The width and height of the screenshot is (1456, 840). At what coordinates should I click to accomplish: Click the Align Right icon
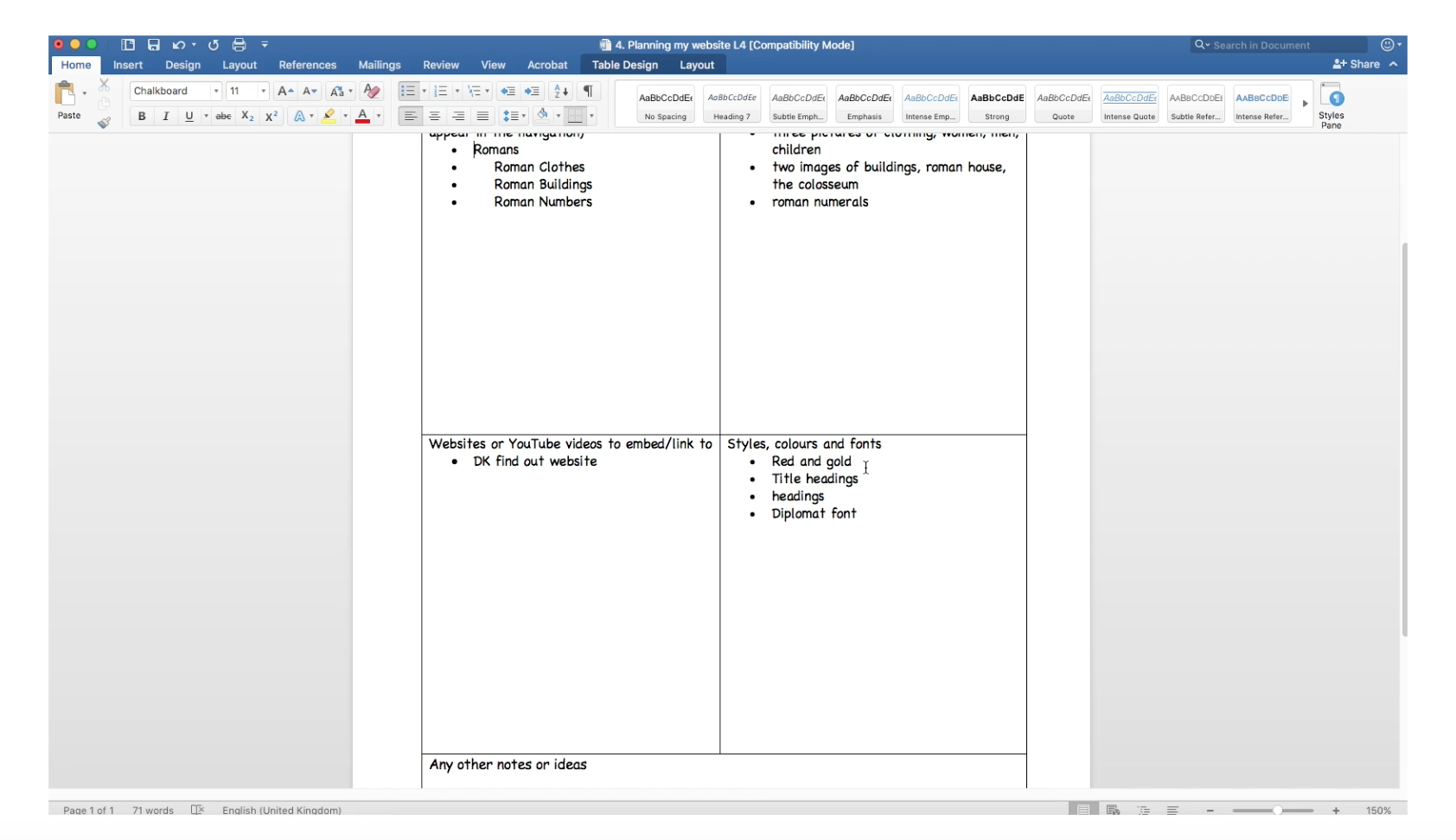click(x=459, y=116)
